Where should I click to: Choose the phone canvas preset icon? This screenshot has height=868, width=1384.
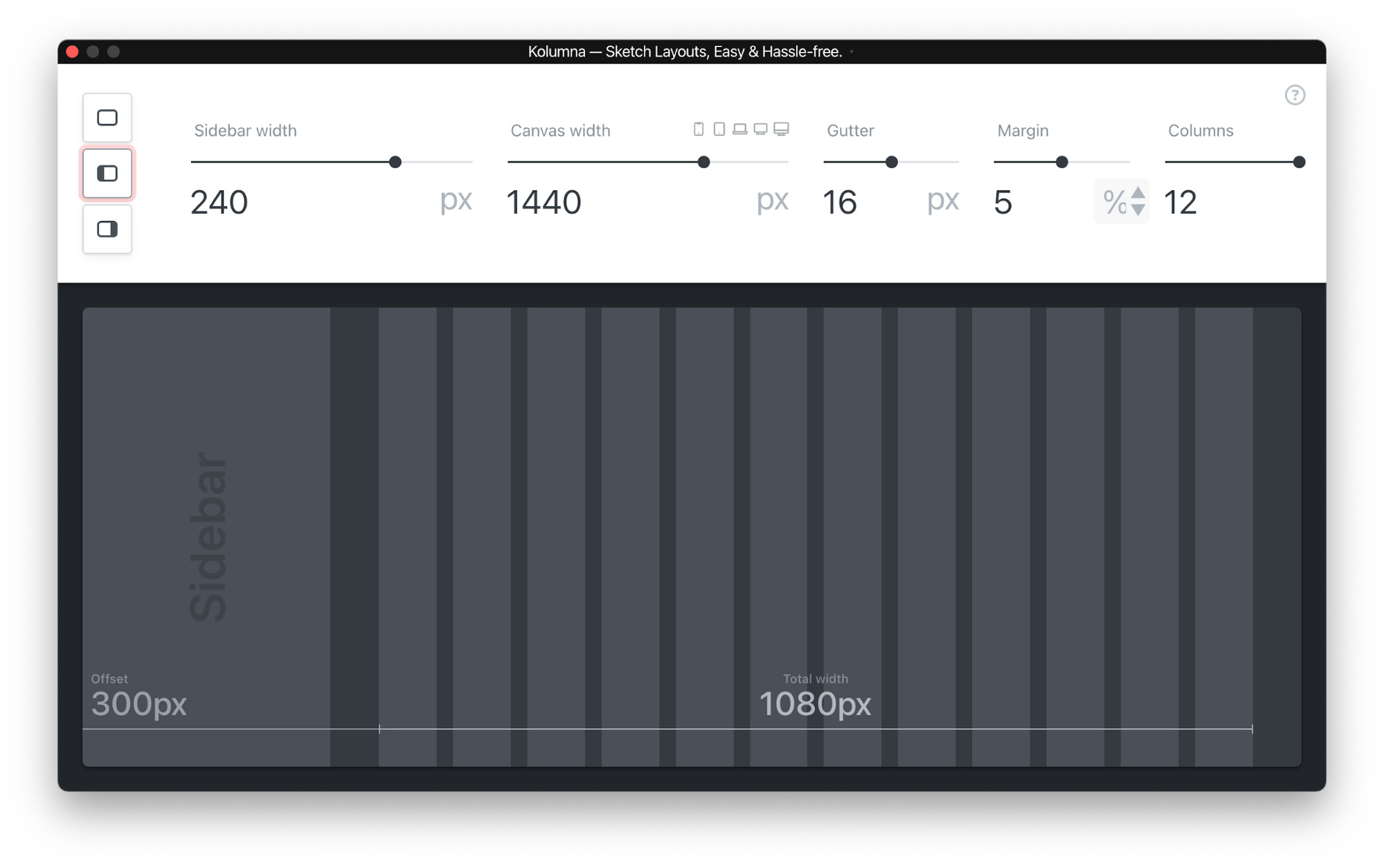point(699,129)
